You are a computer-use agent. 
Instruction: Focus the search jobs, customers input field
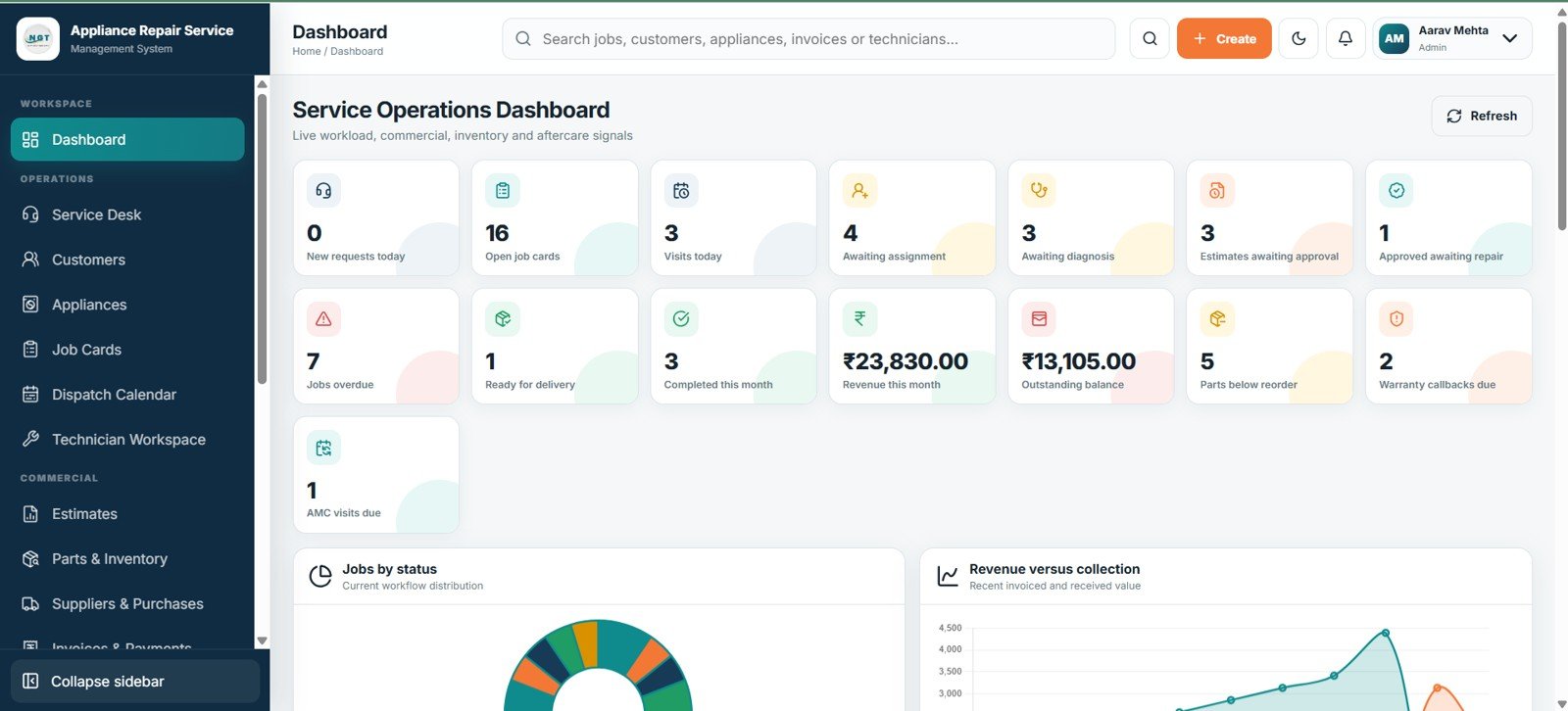click(808, 39)
